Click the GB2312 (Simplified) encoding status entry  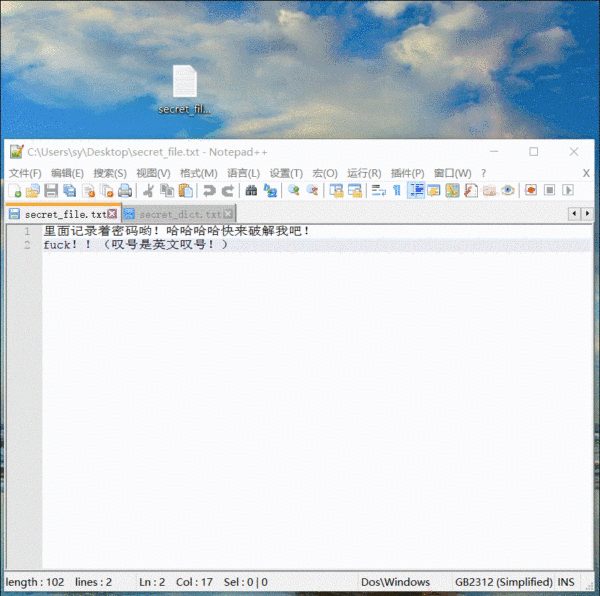pos(504,582)
